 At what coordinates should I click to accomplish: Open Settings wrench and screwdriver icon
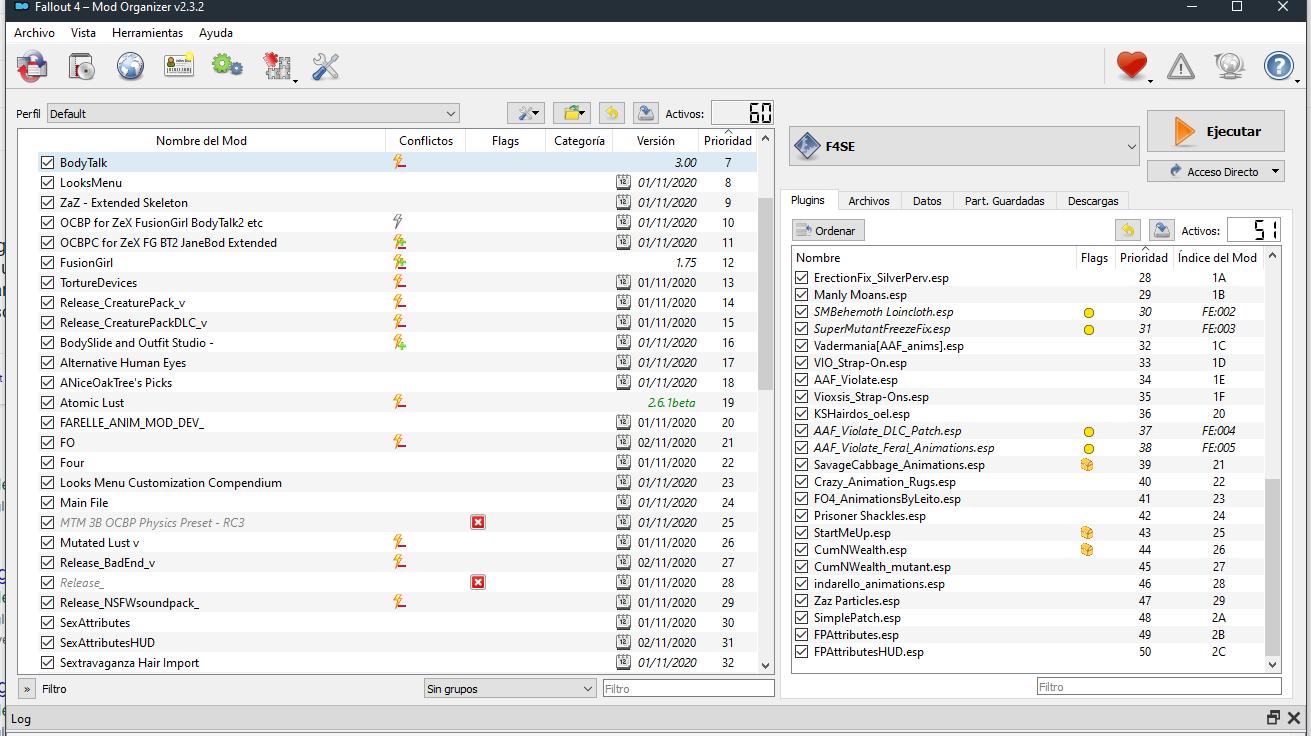(325, 67)
